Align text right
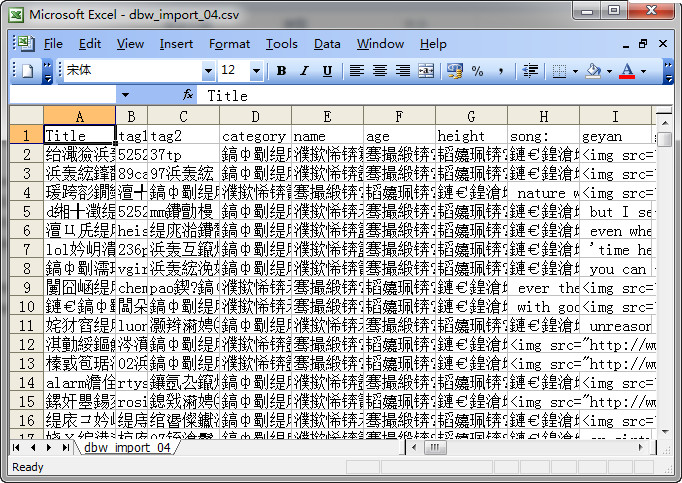The image size is (682, 483). 403,70
